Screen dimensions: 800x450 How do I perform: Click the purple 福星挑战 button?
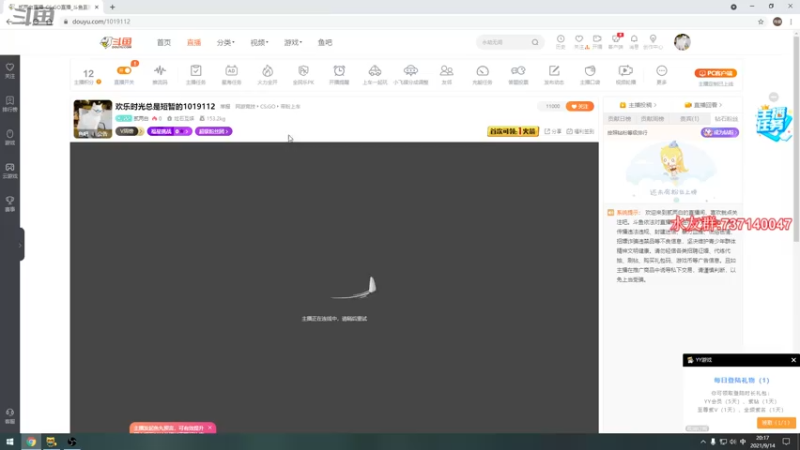pyautogui.click(x=169, y=131)
